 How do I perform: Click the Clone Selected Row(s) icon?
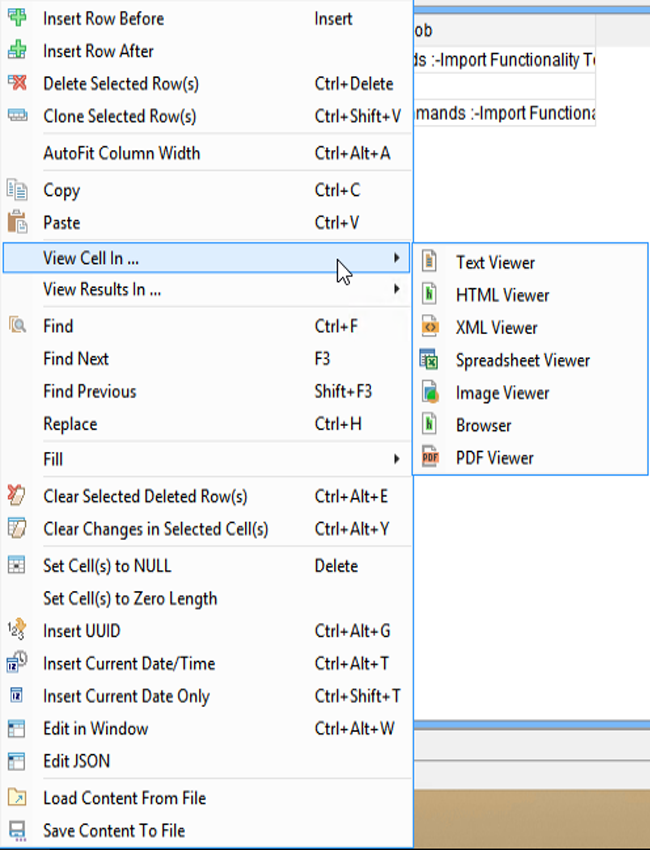coord(17,116)
